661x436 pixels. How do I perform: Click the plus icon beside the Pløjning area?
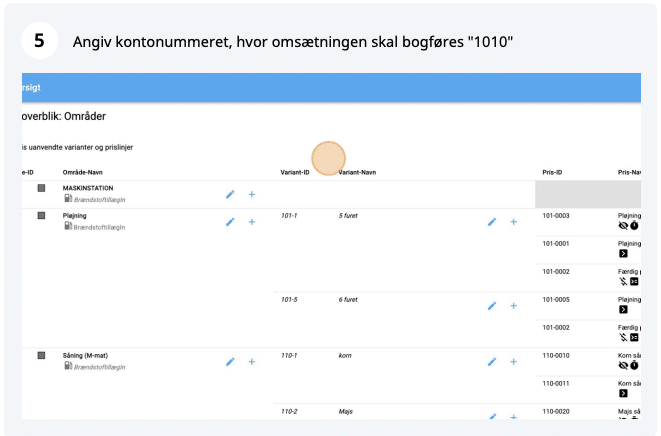(252, 222)
